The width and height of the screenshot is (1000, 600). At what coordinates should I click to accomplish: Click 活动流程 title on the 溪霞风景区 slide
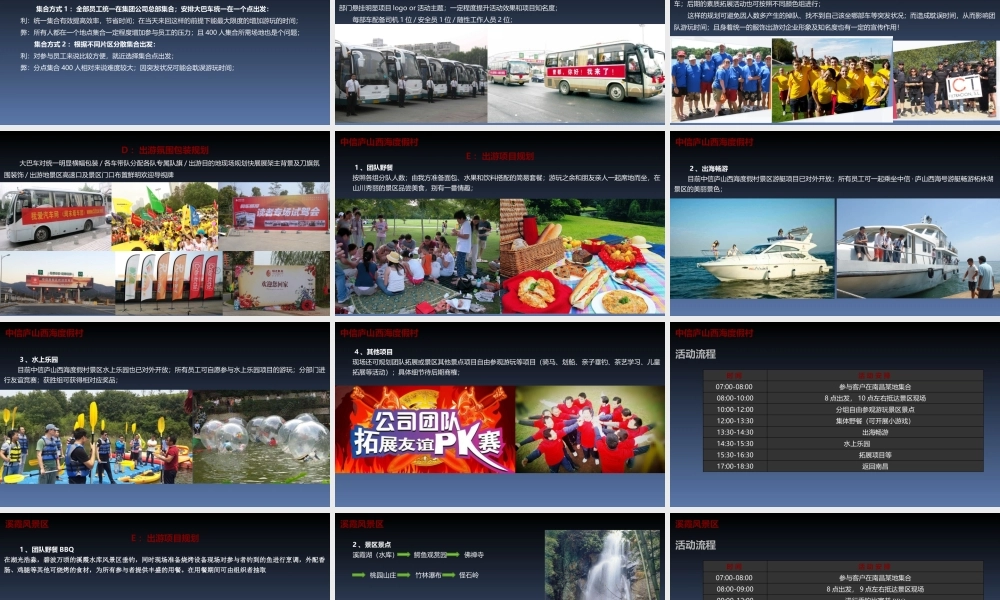pyautogui.click(x=695, y=545)
